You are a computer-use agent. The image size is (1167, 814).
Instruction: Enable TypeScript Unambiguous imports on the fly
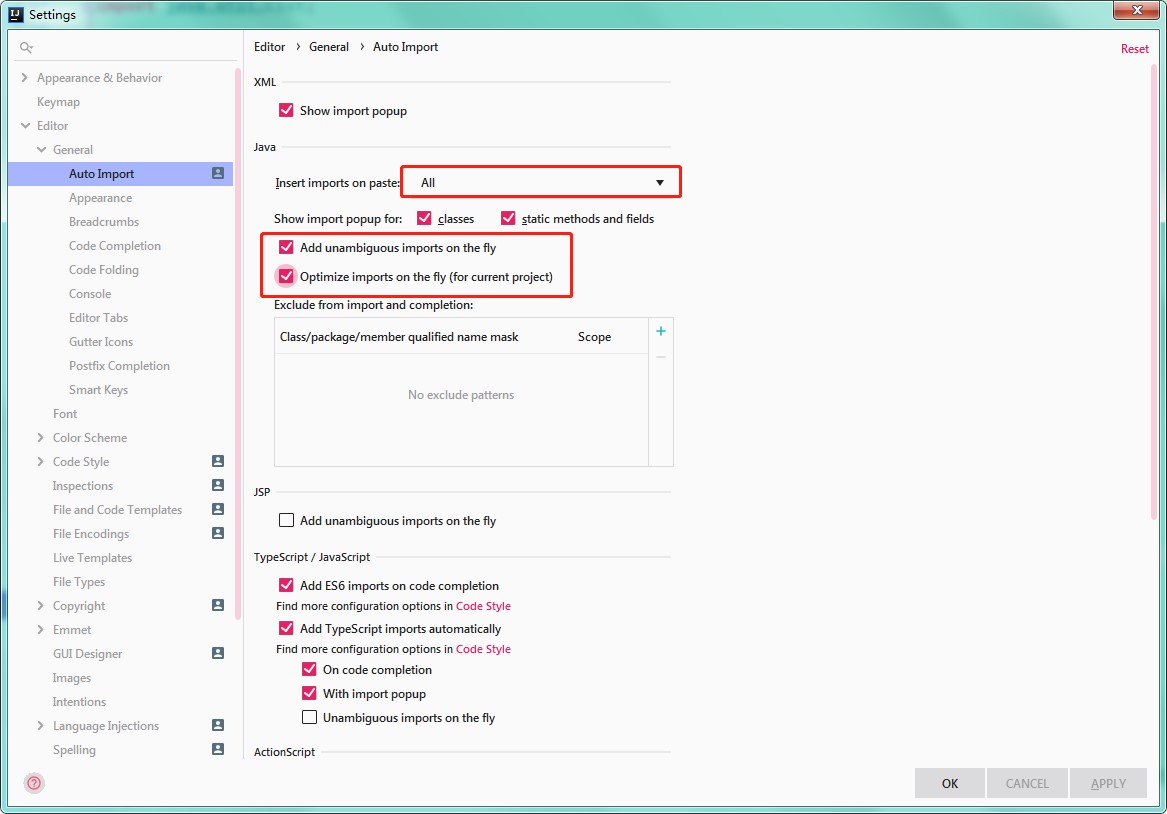click(x=309, y=717)
